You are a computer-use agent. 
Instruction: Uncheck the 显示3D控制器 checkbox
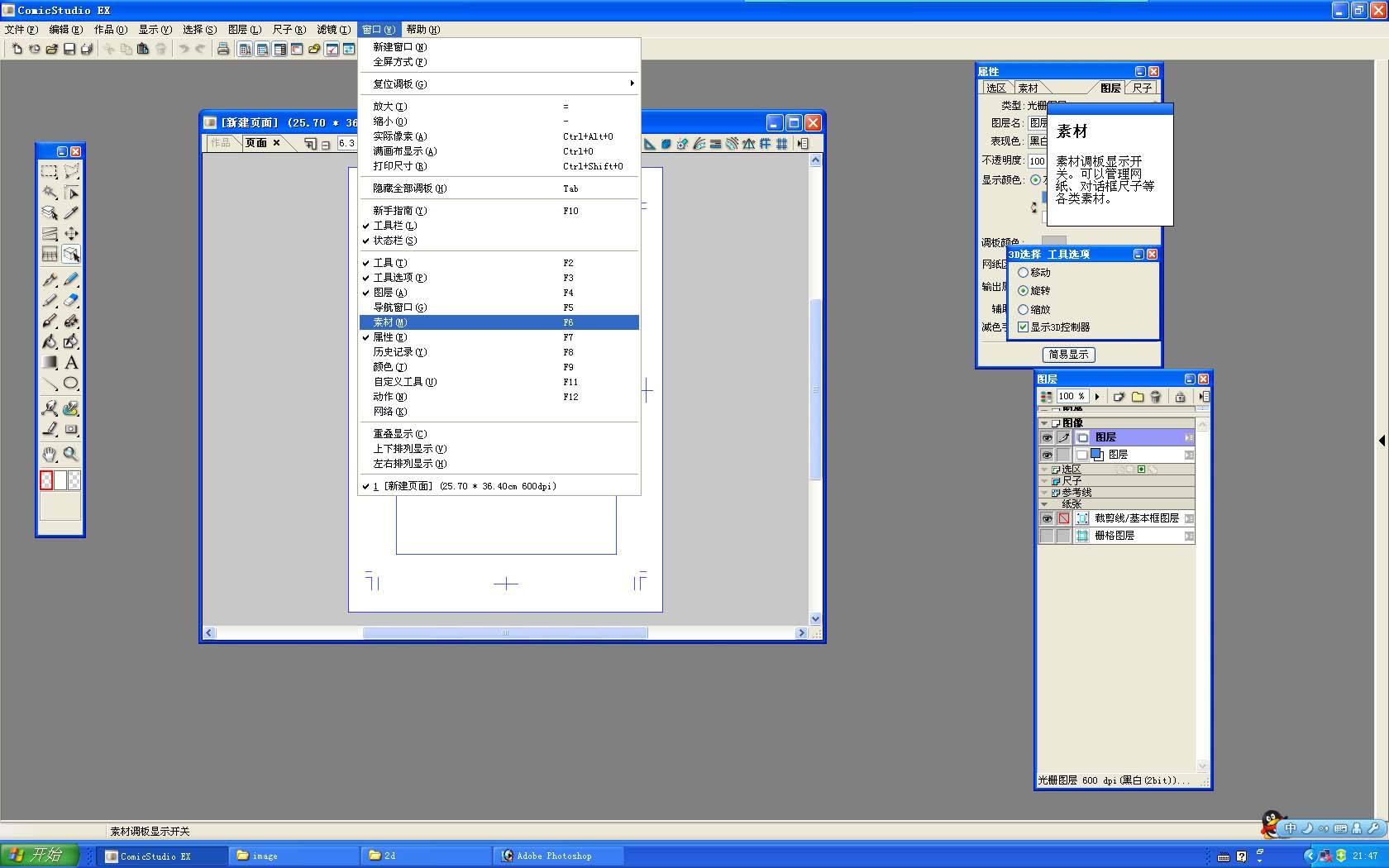(x=1024, y=327)
